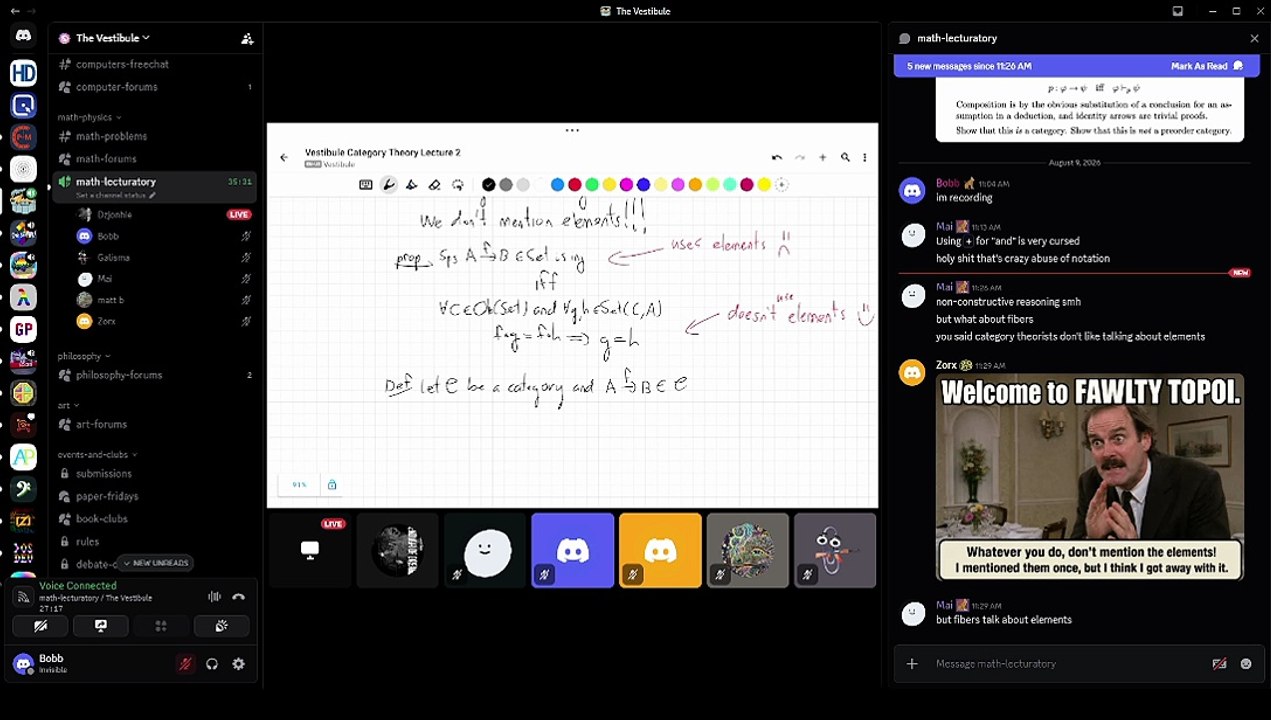Toggle screen sharing button

101,626
